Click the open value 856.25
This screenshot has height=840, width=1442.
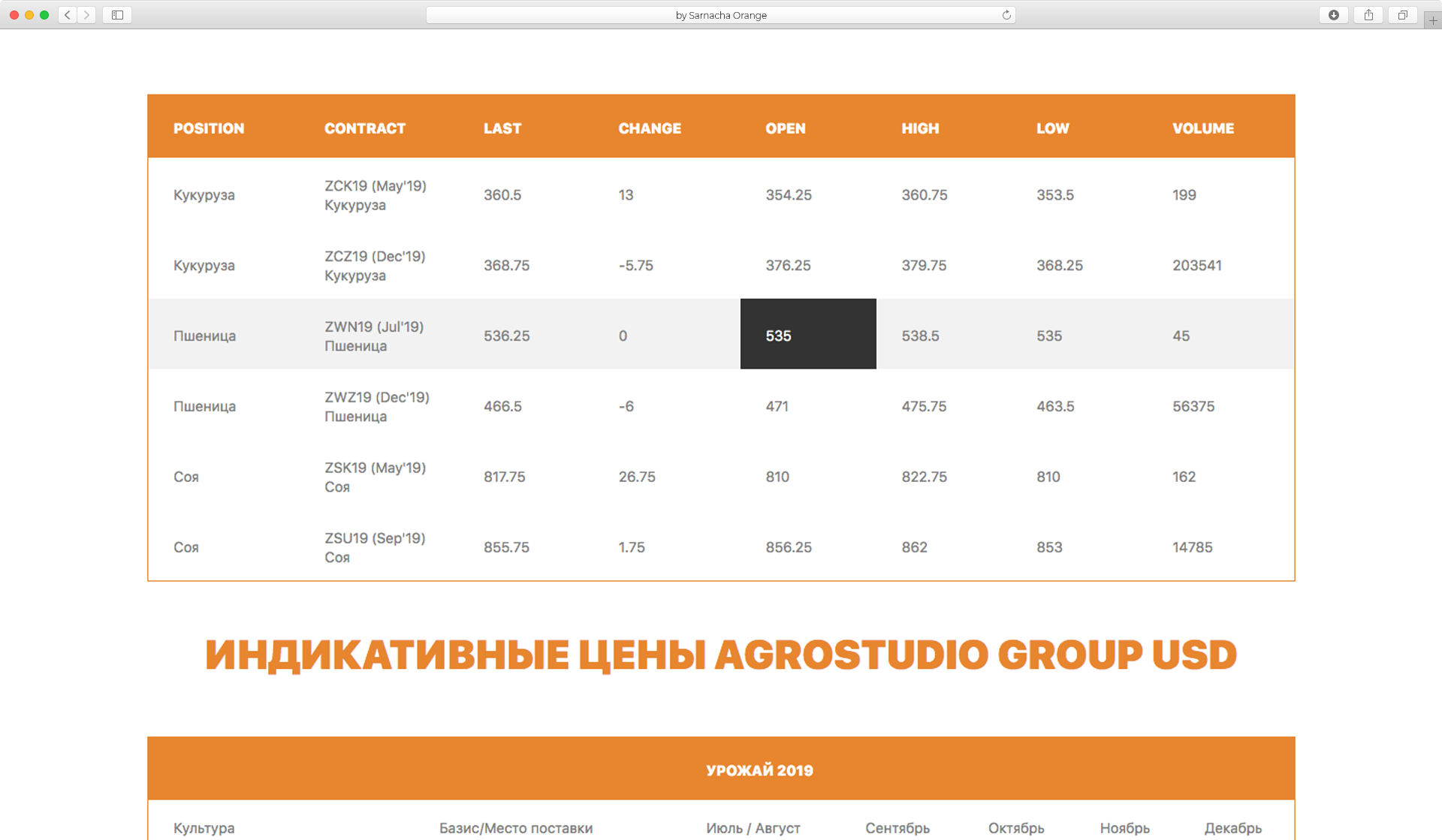coord(789,548)
